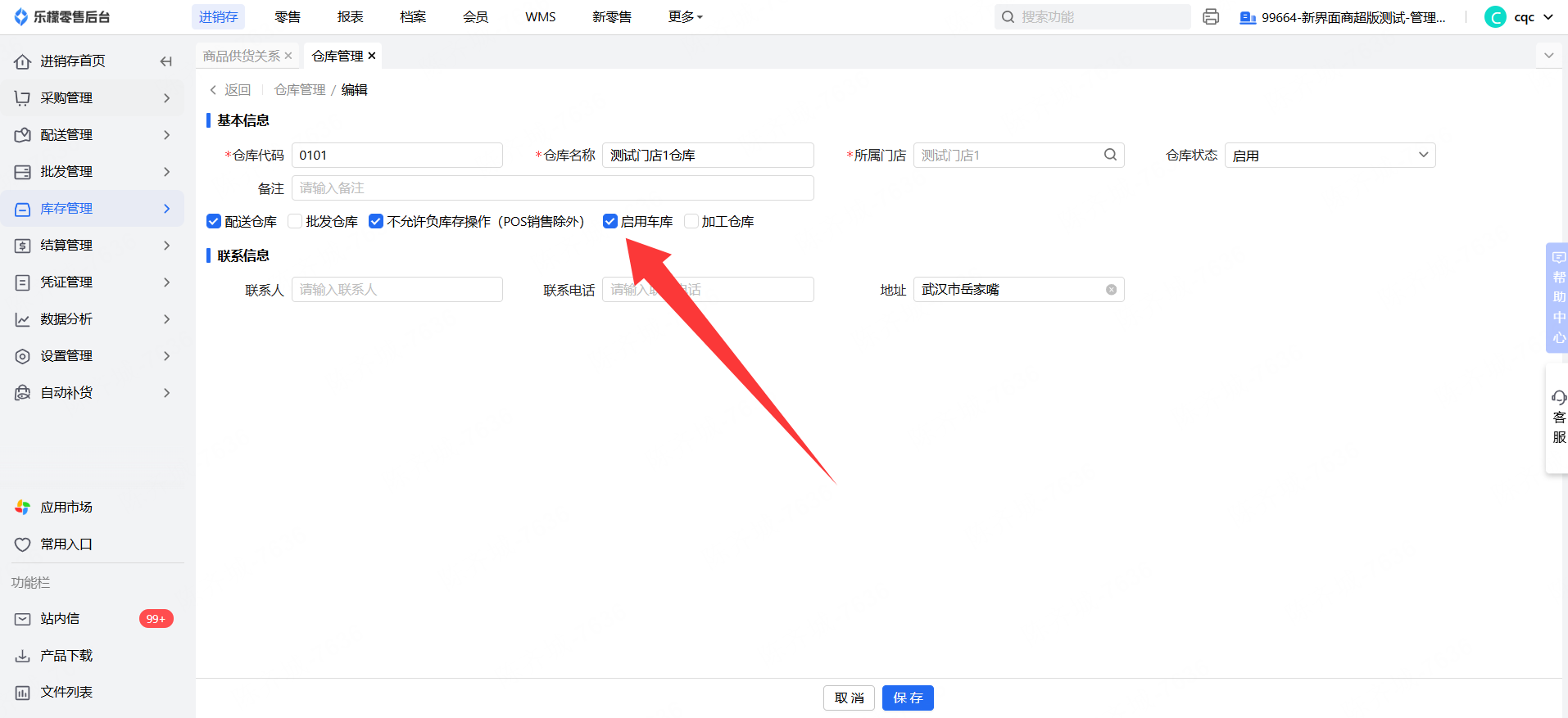This screenshot has width=1568, height=718.
Task: Open the 更多 menu dropdown
Action: (685, 16)
